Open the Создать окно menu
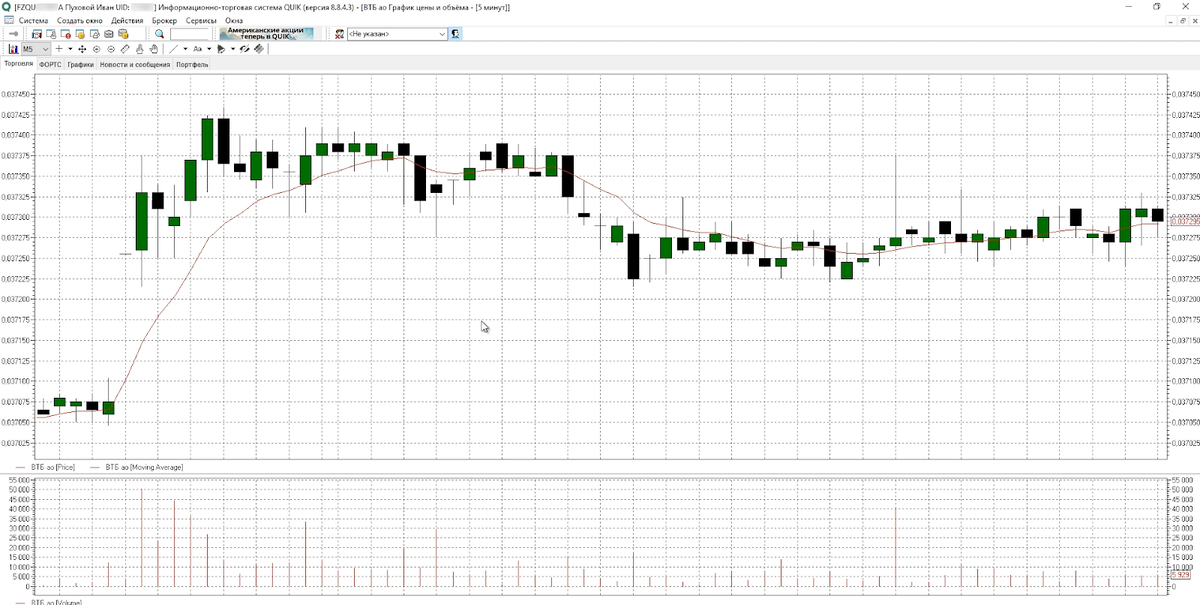This screenshot has height=605, width=1200. coord(79,20)
